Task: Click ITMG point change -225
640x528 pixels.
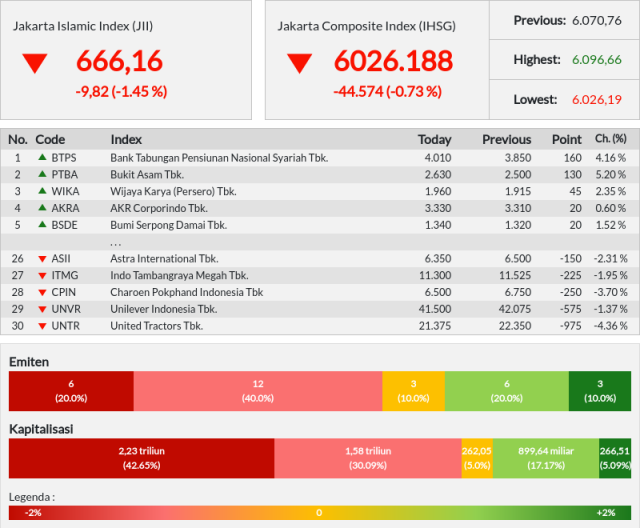Action: [x=571, y=276]
